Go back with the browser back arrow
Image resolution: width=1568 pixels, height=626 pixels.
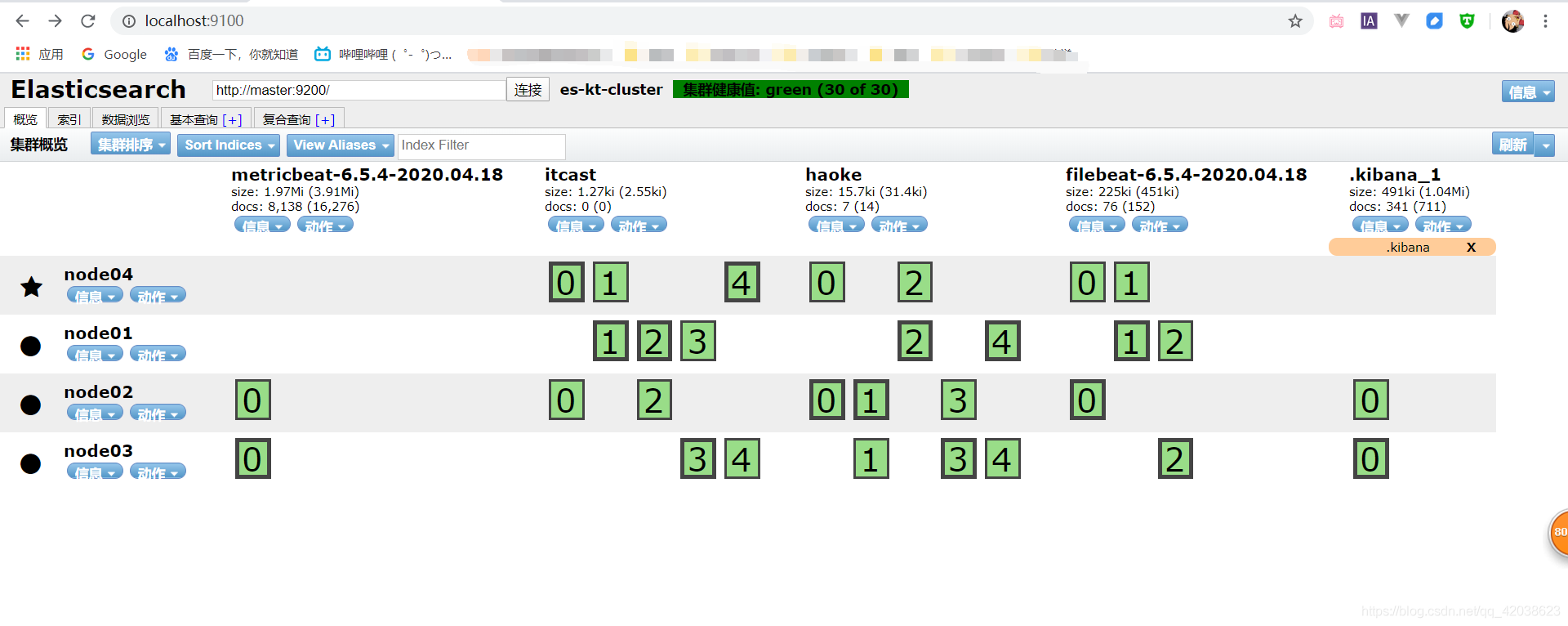click(x=23, y=20)
